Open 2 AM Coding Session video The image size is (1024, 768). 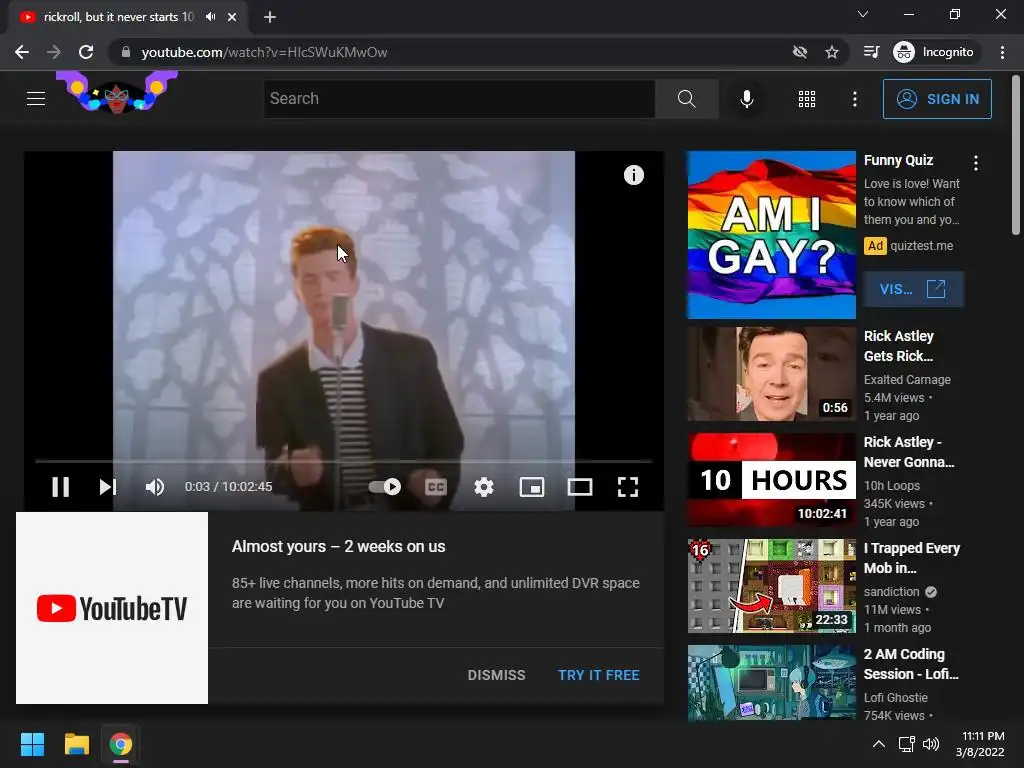pos(771,682)
